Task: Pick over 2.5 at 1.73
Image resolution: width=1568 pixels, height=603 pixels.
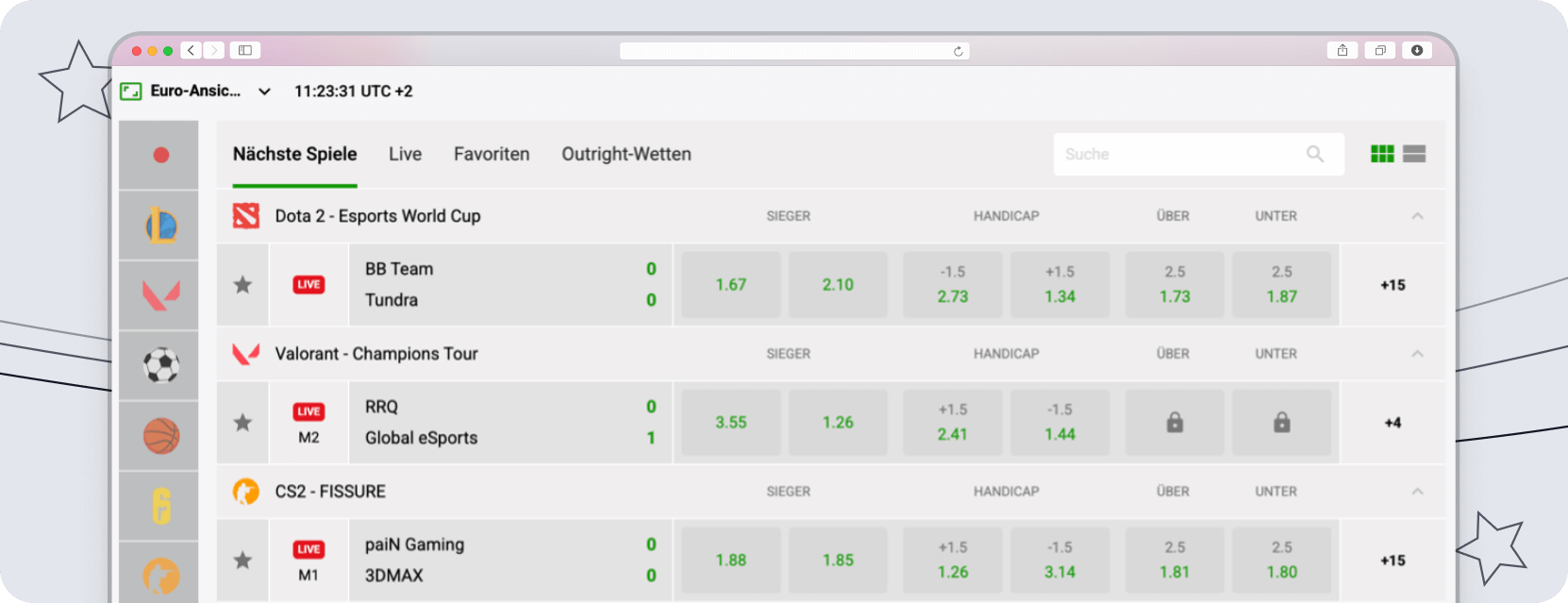Action: 1175,284
